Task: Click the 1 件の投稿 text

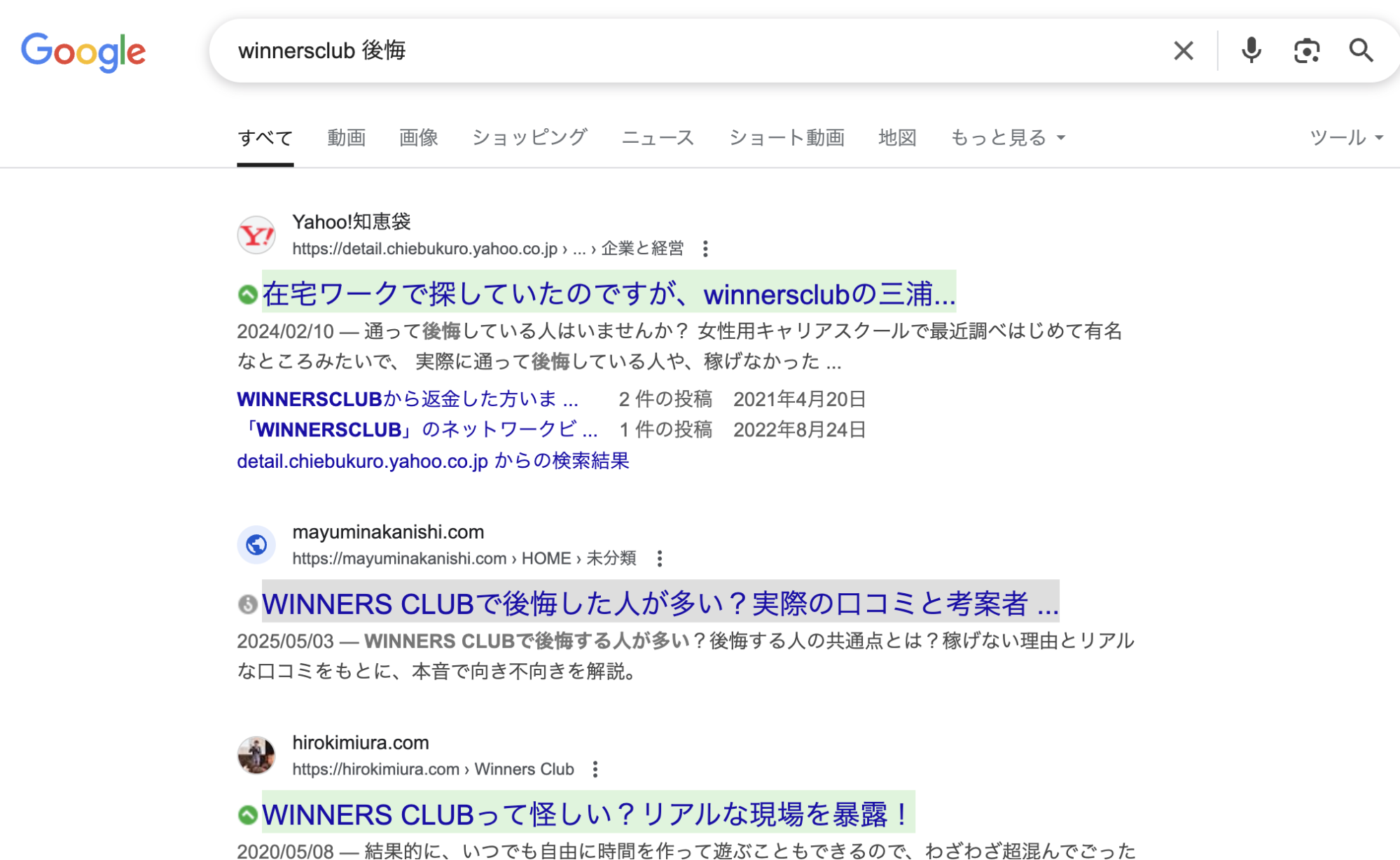Action: [x=665, y=429]
